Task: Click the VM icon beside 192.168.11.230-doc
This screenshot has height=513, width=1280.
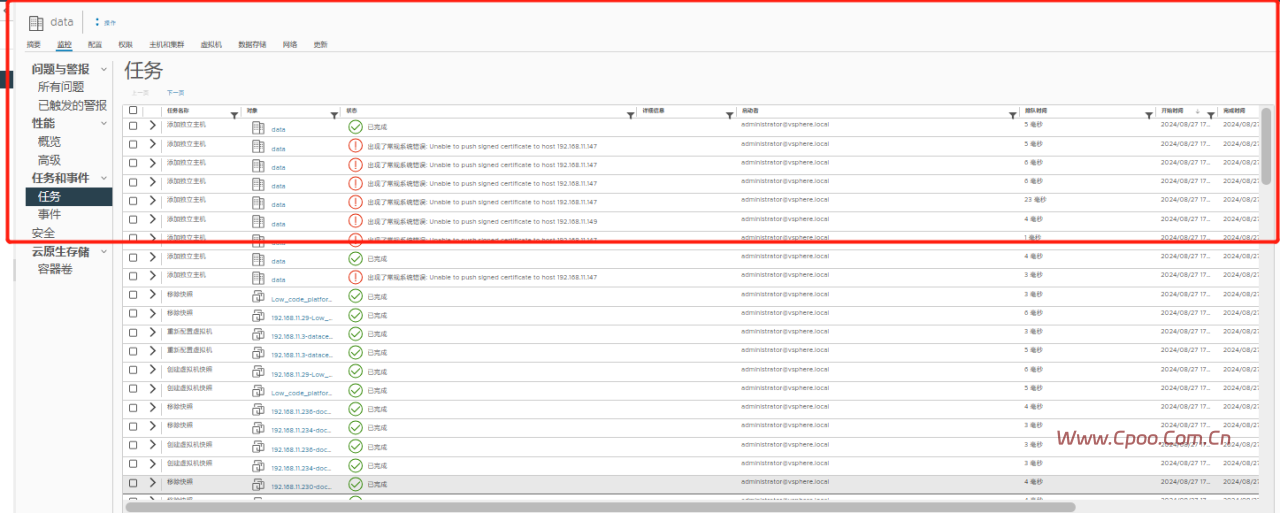Action: (258, 485)
